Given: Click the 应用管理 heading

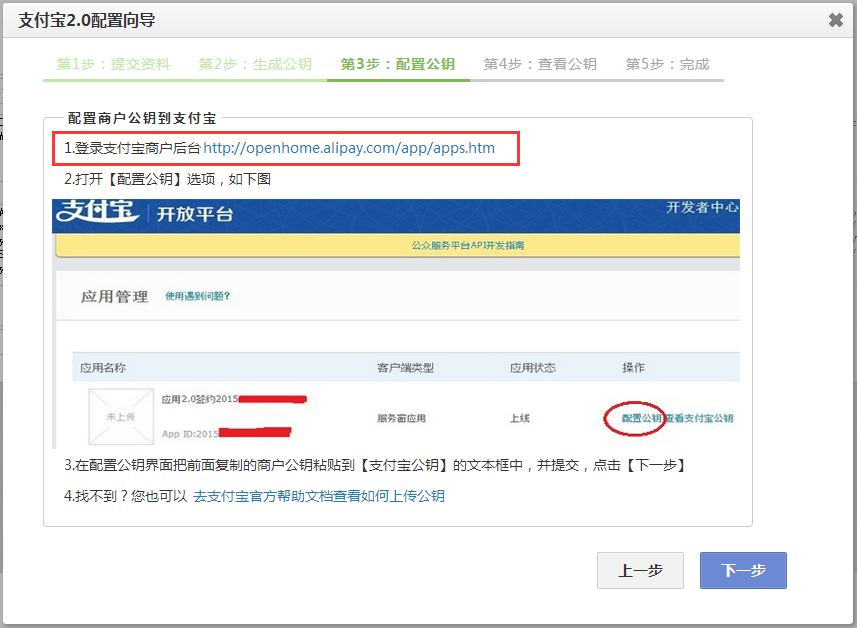Looking at the screenshot, I should (x=114, y=297).
